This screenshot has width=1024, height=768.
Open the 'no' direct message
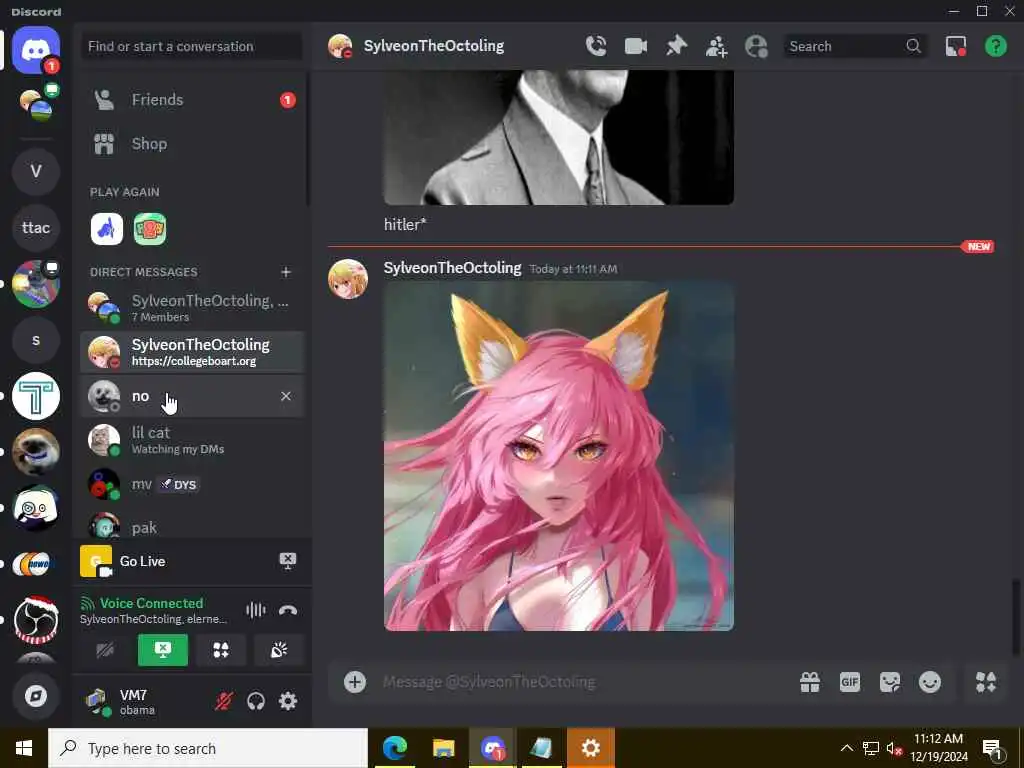point(192,396)
